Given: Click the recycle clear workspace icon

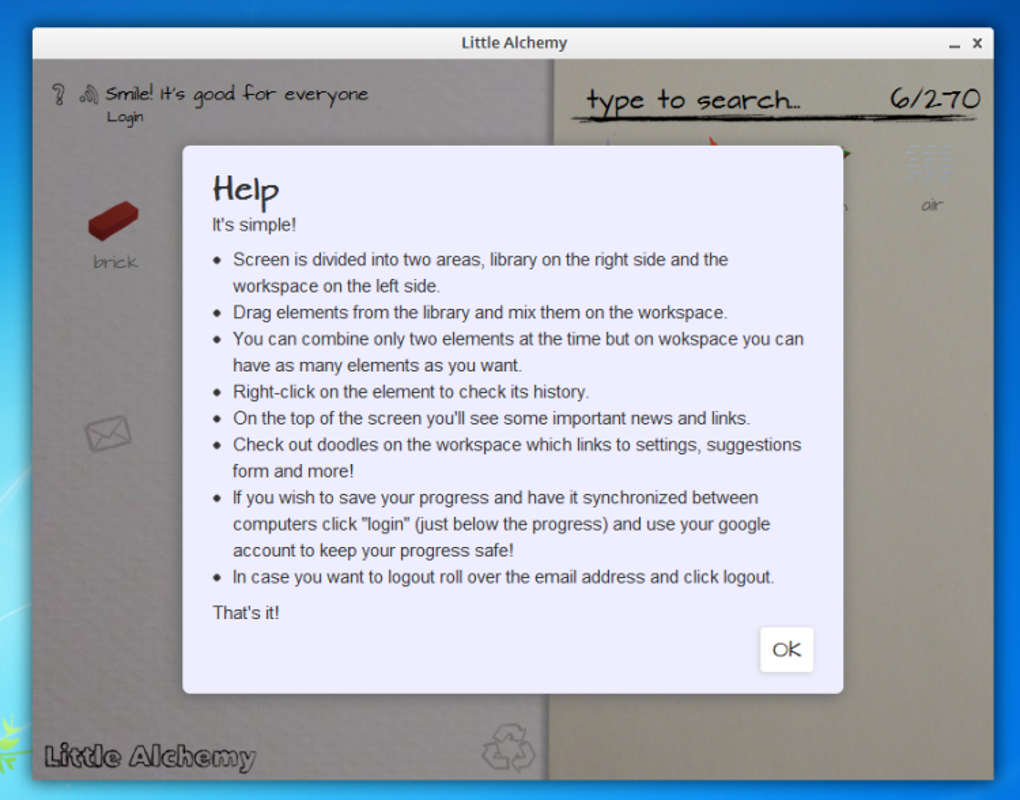Looking at the screenshot, I should click(x=509, y=747).
